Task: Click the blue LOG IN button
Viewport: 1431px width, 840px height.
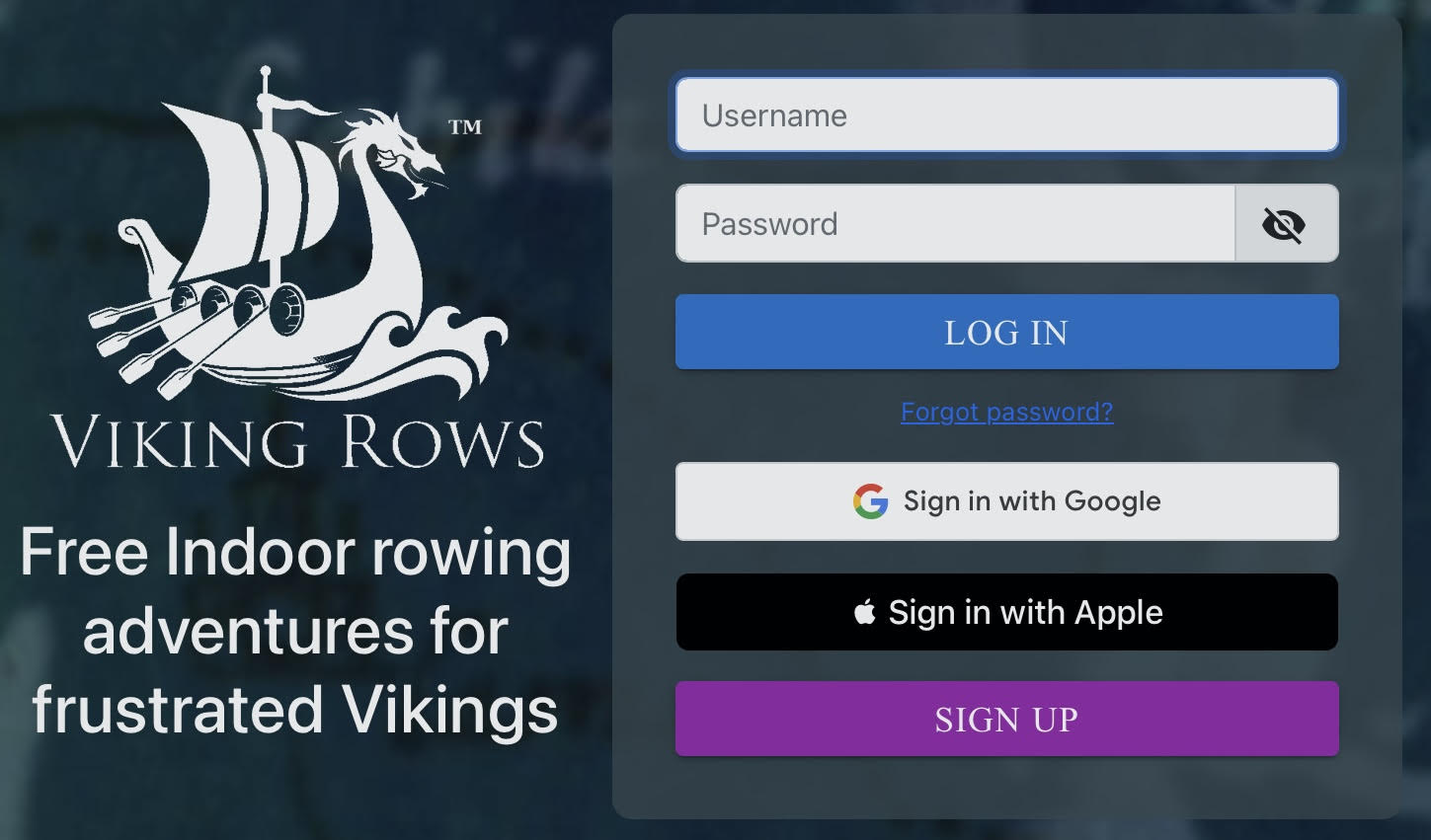Action: coord(1006,332)
